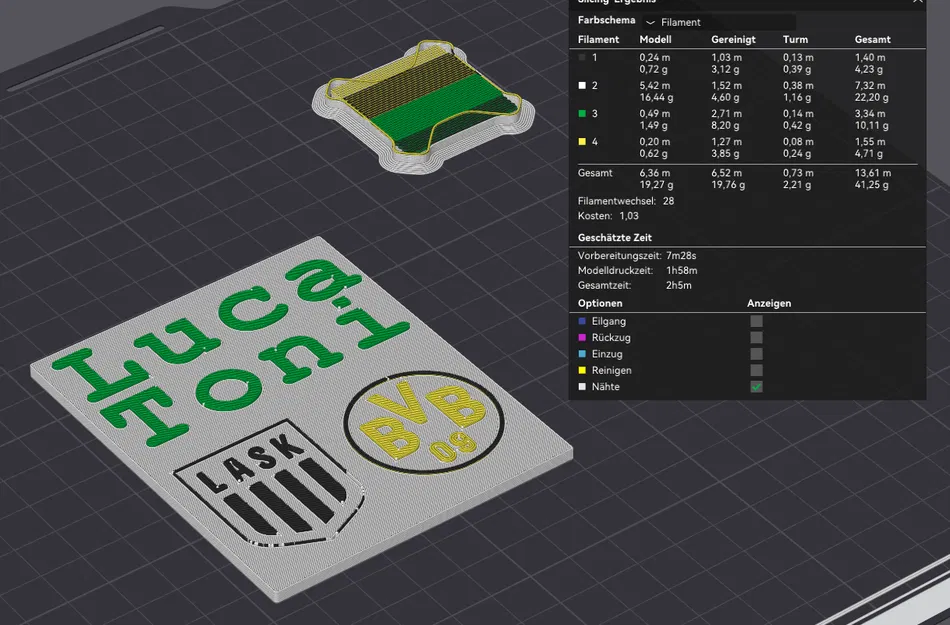Viewport: 950px width, 625px height.
Task: Open the Farbschema dropdown showing Filament
Action: pos(719,22)
